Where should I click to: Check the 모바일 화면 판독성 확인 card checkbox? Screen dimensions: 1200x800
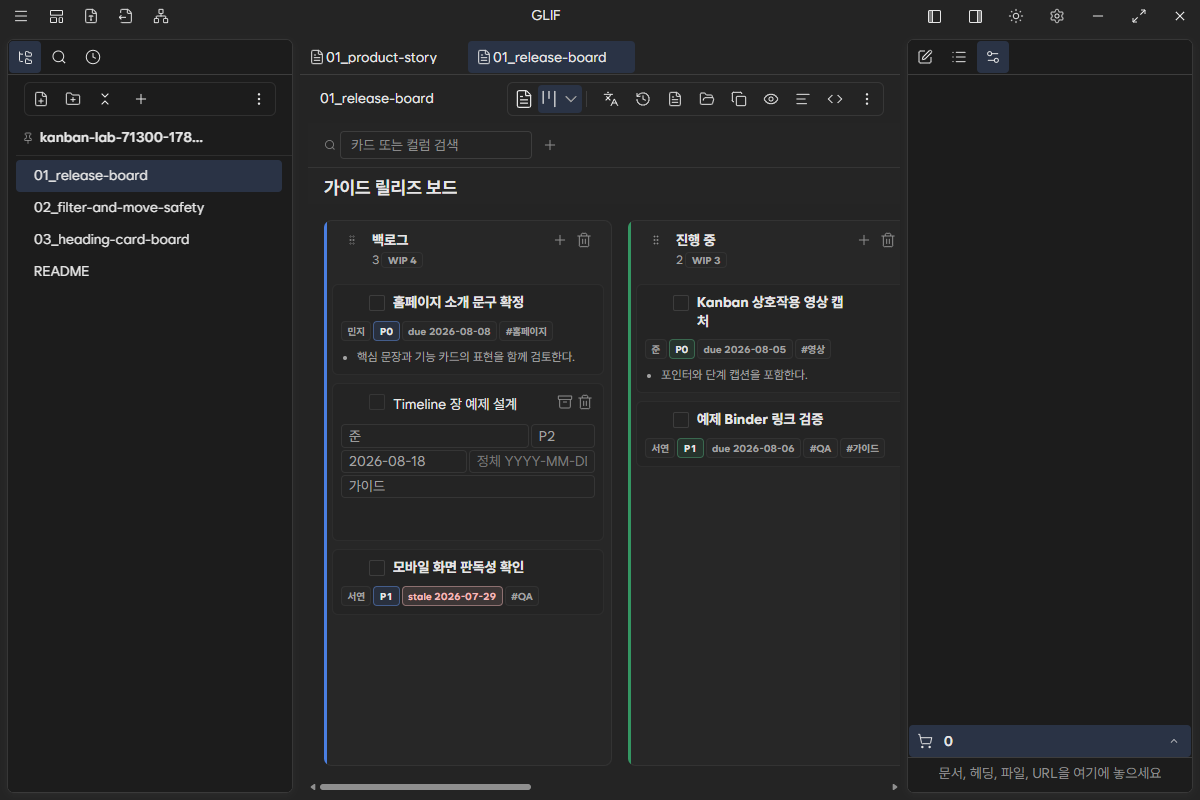[x=377, y=568]
